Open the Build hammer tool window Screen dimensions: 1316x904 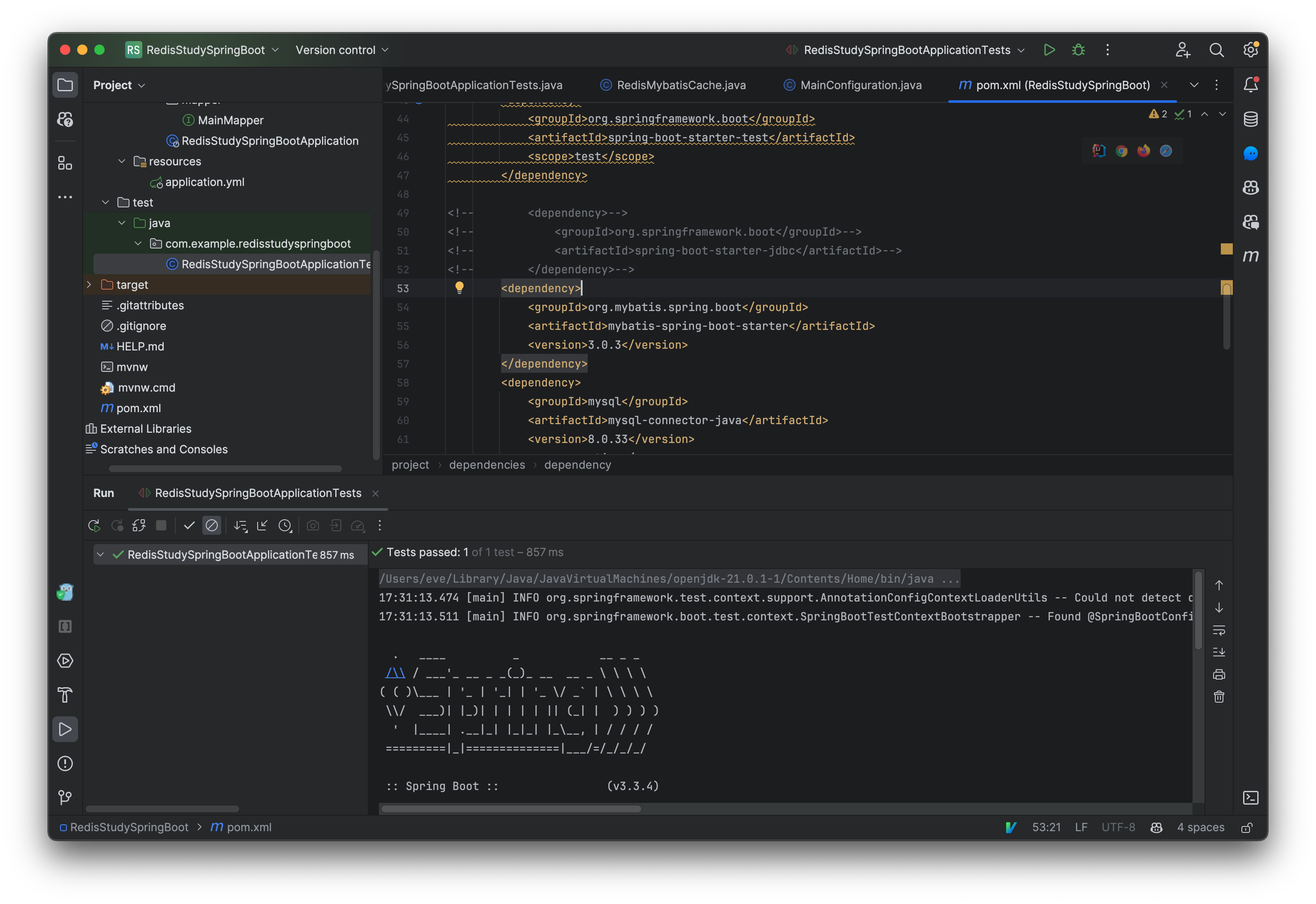[65, 695]
